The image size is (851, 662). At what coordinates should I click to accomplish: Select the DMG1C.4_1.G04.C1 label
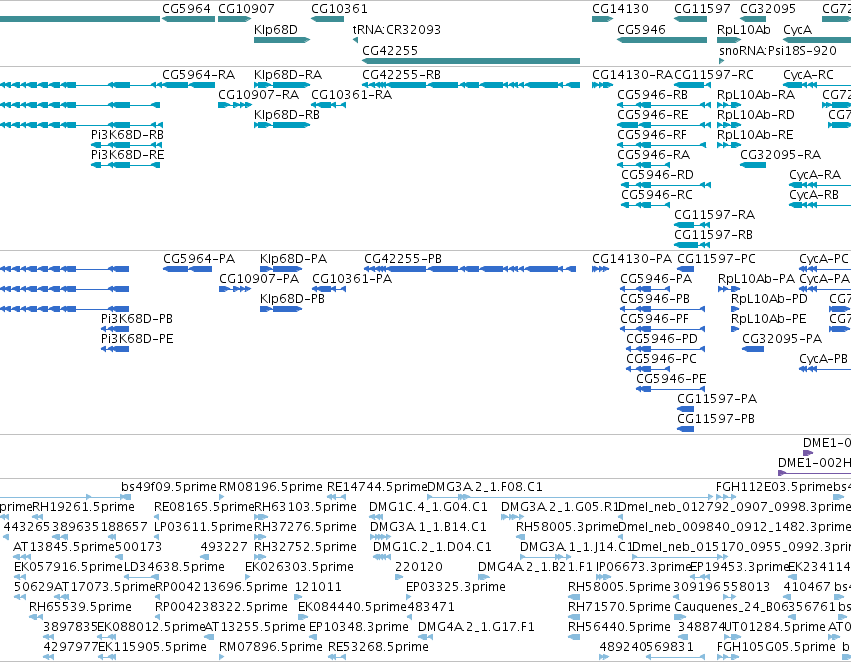[x=428, y=507]
